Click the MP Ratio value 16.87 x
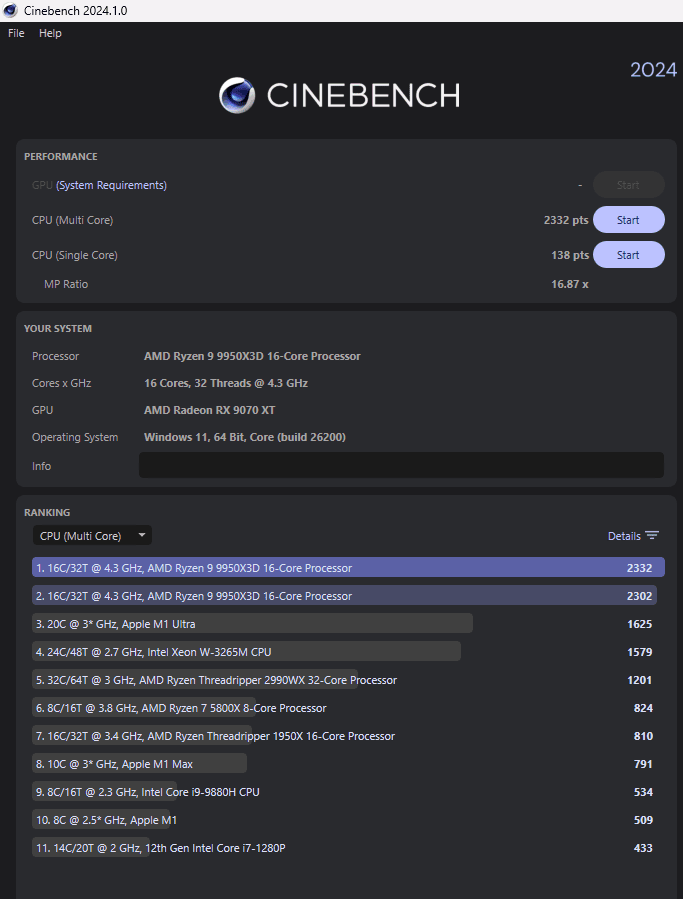This screenshot has width=683, height=899. click(x=570, y=284)
